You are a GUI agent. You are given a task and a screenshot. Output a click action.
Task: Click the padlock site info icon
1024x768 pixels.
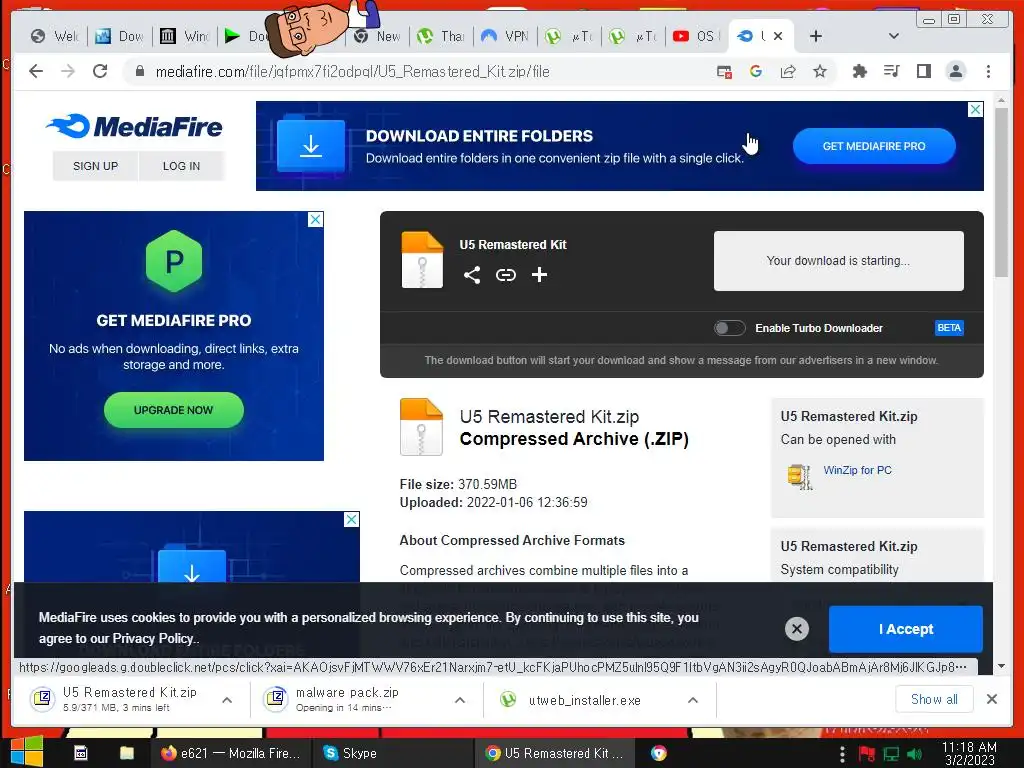(x=139, y=71)
